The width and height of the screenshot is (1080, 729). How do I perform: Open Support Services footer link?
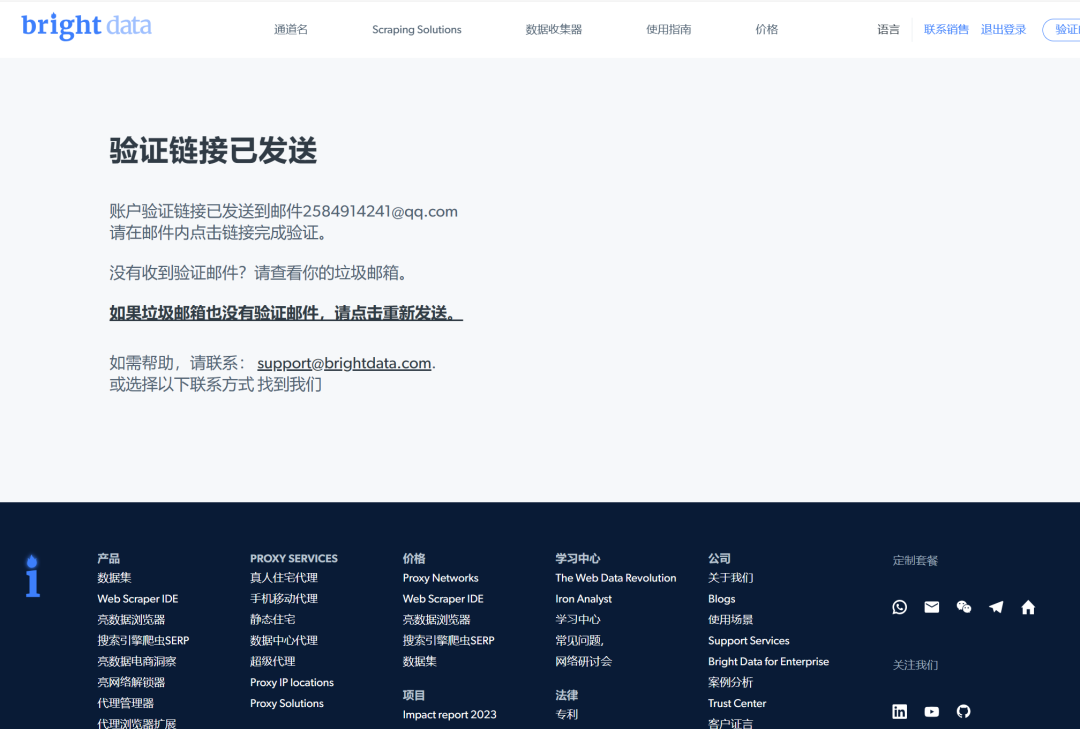pos(749,640)
